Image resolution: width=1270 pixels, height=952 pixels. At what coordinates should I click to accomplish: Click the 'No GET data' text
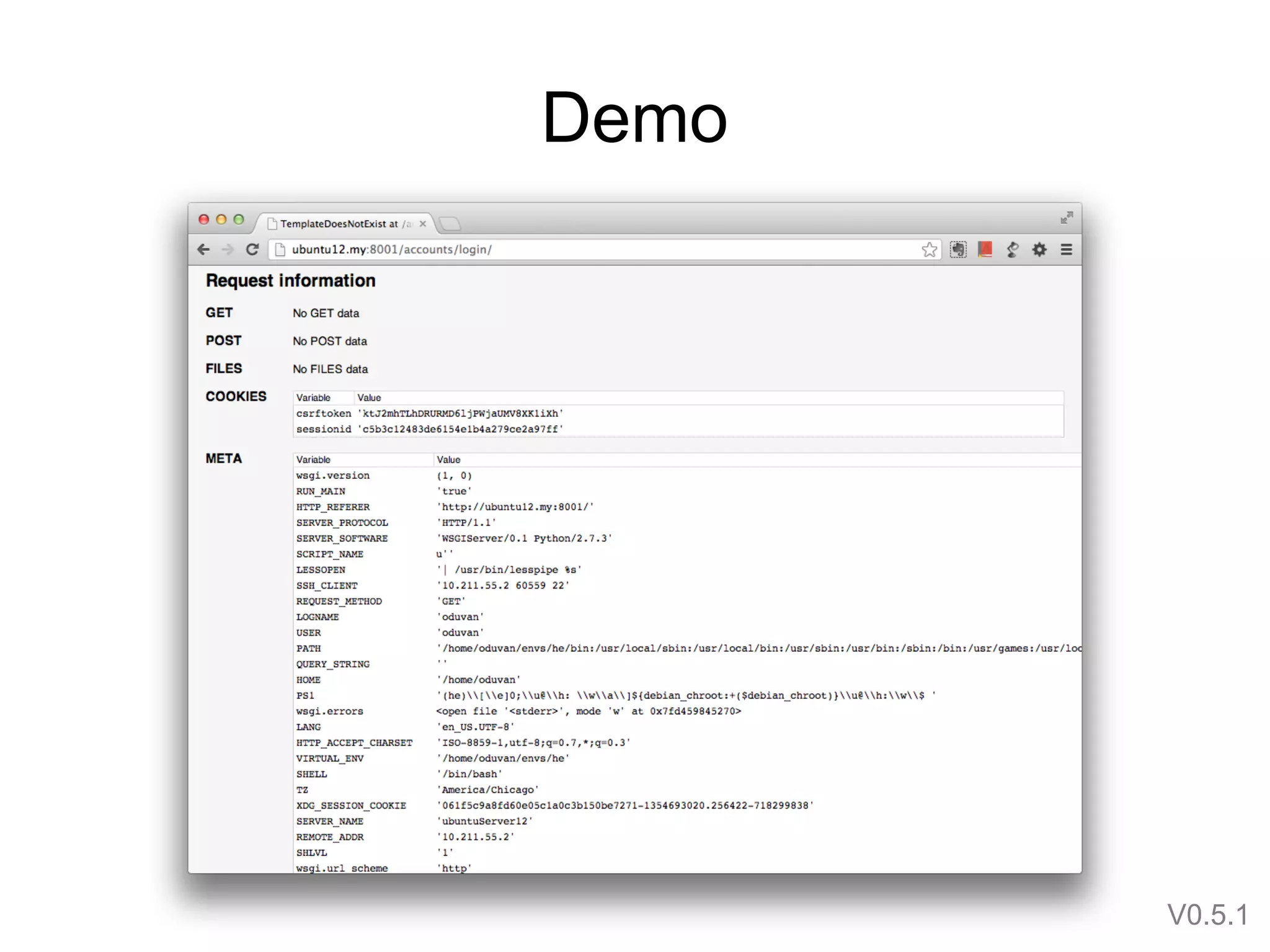[x=326, y=313]
